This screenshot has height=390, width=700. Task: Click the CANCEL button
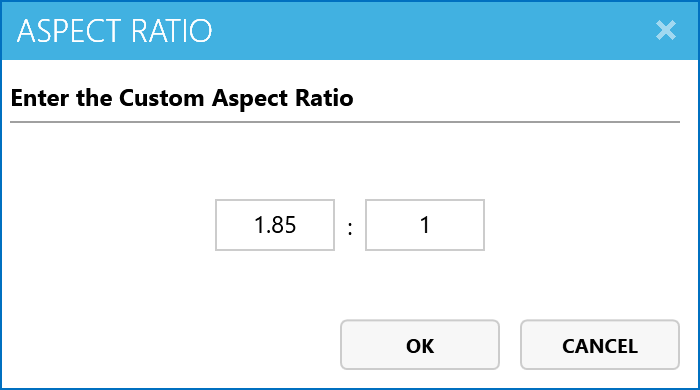click(x=600, y=344)
